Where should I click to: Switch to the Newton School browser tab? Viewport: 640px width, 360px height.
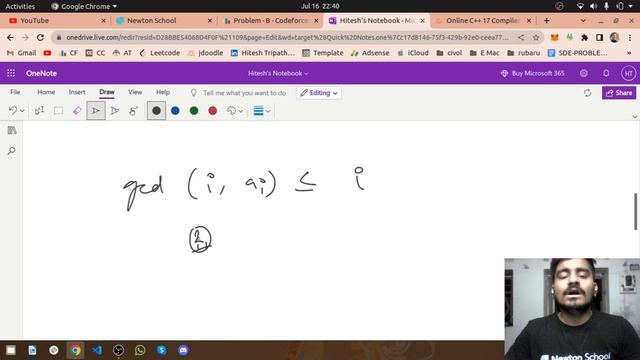pyautogui.click(x=163, y=20)
